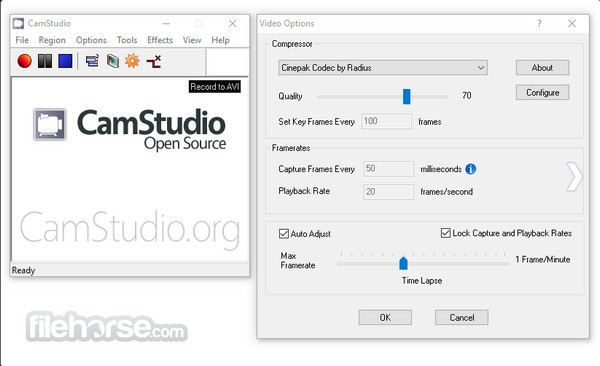
Task: Start recording with the red Record button
Action: pyautogui.click(x=24, y=61)
